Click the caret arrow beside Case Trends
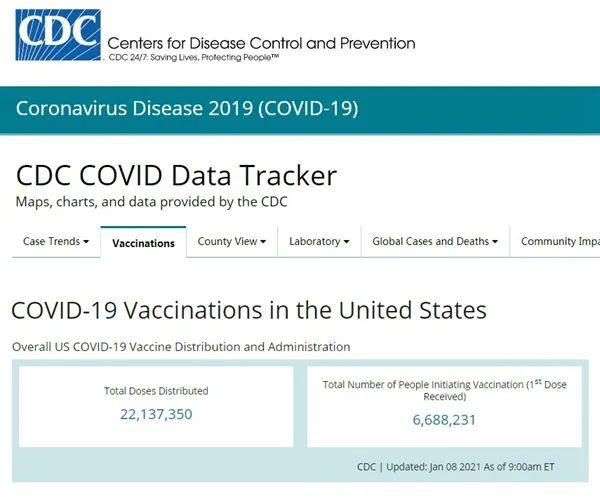This screenshot has width=600, height=504. 86,242
